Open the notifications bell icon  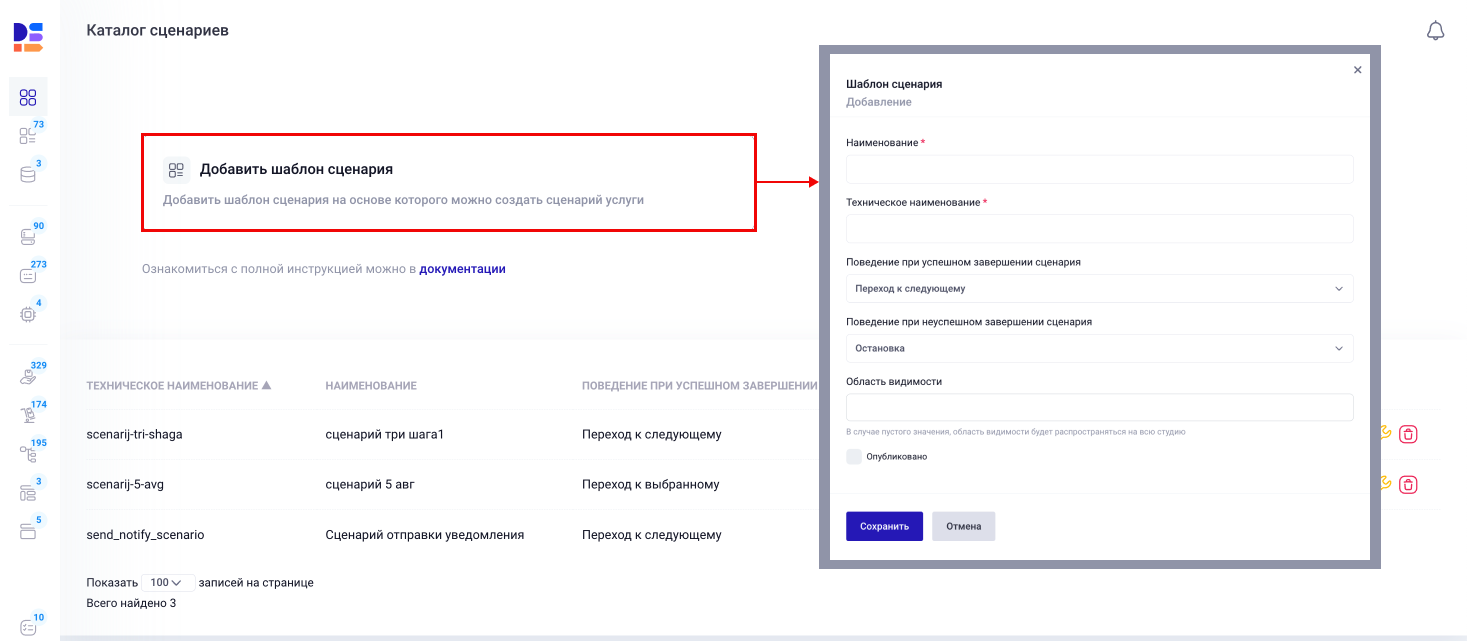pos(1436,31)
